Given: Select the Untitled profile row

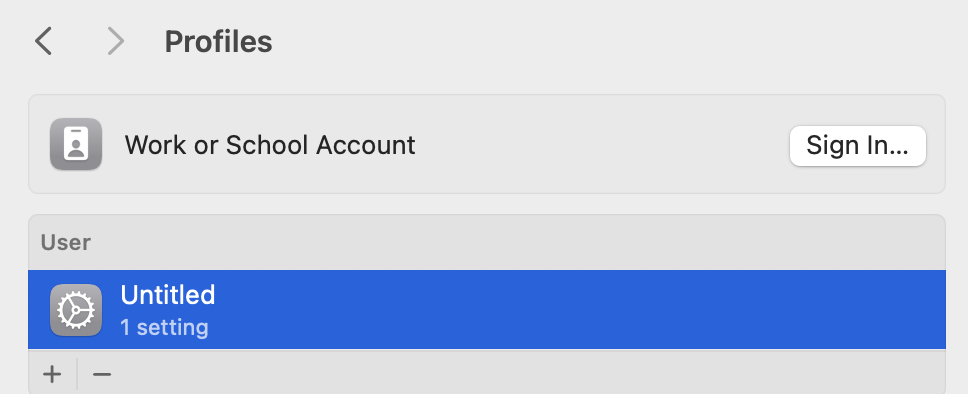Looking at the screenshot, I should [x=486, y=309].
